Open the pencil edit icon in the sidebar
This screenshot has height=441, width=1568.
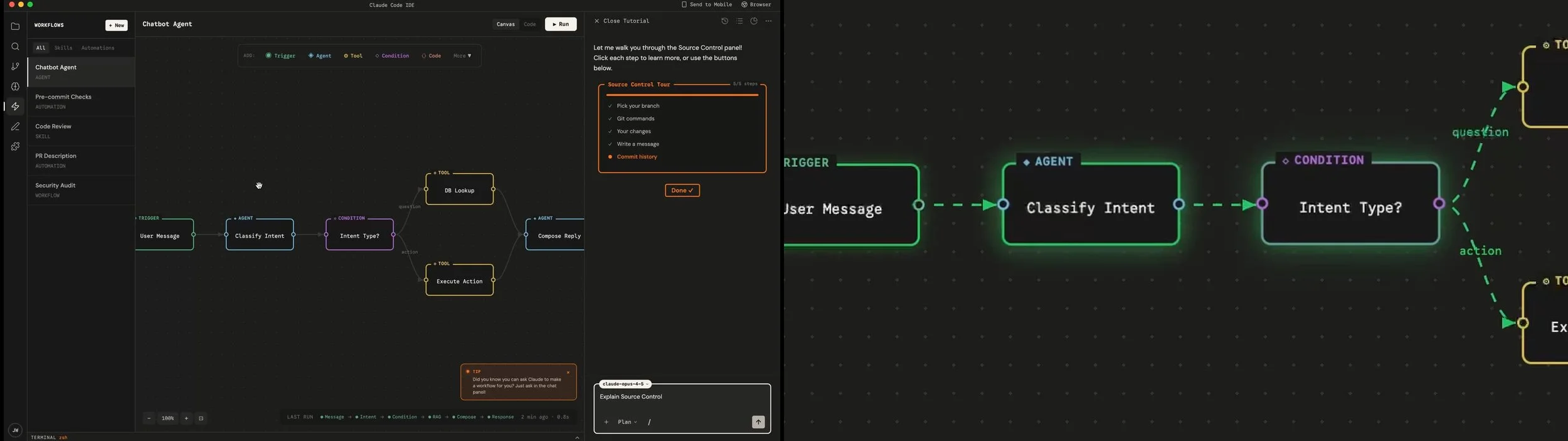click(15, 127)
